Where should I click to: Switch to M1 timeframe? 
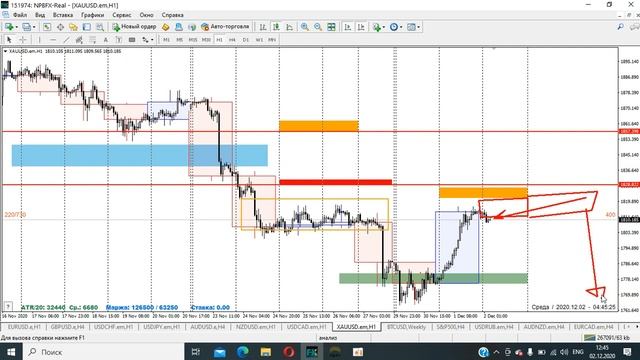[x=167, y=40]
